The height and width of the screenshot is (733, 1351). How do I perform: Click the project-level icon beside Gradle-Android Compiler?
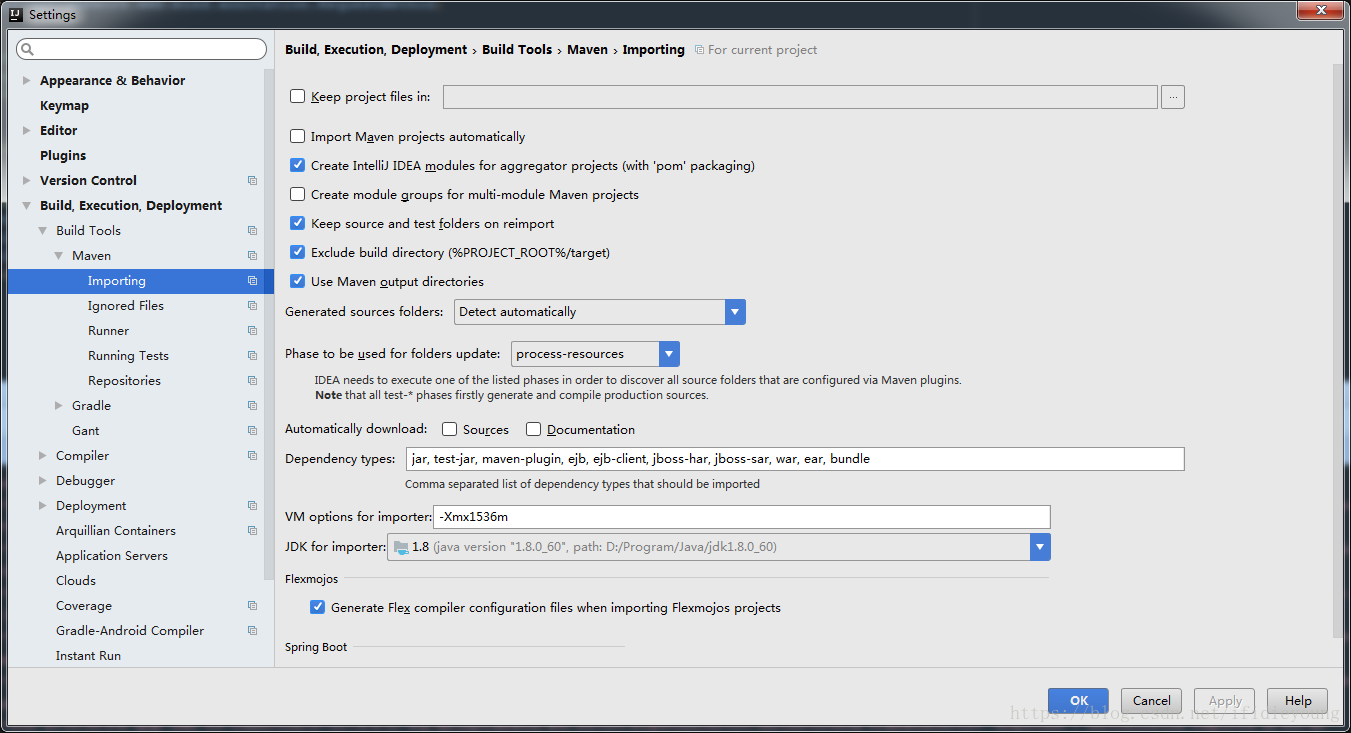252,631
